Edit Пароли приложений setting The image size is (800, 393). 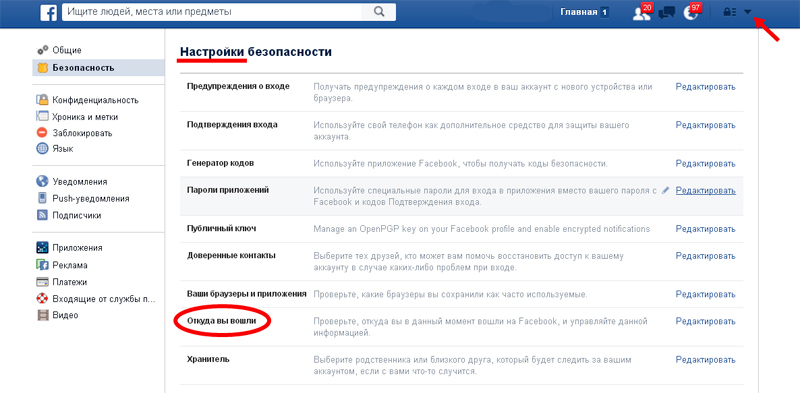point(706,190)
